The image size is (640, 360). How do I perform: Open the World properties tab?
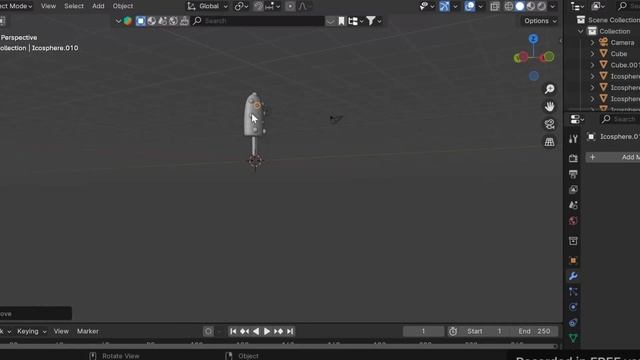click(x=573, y=221)
